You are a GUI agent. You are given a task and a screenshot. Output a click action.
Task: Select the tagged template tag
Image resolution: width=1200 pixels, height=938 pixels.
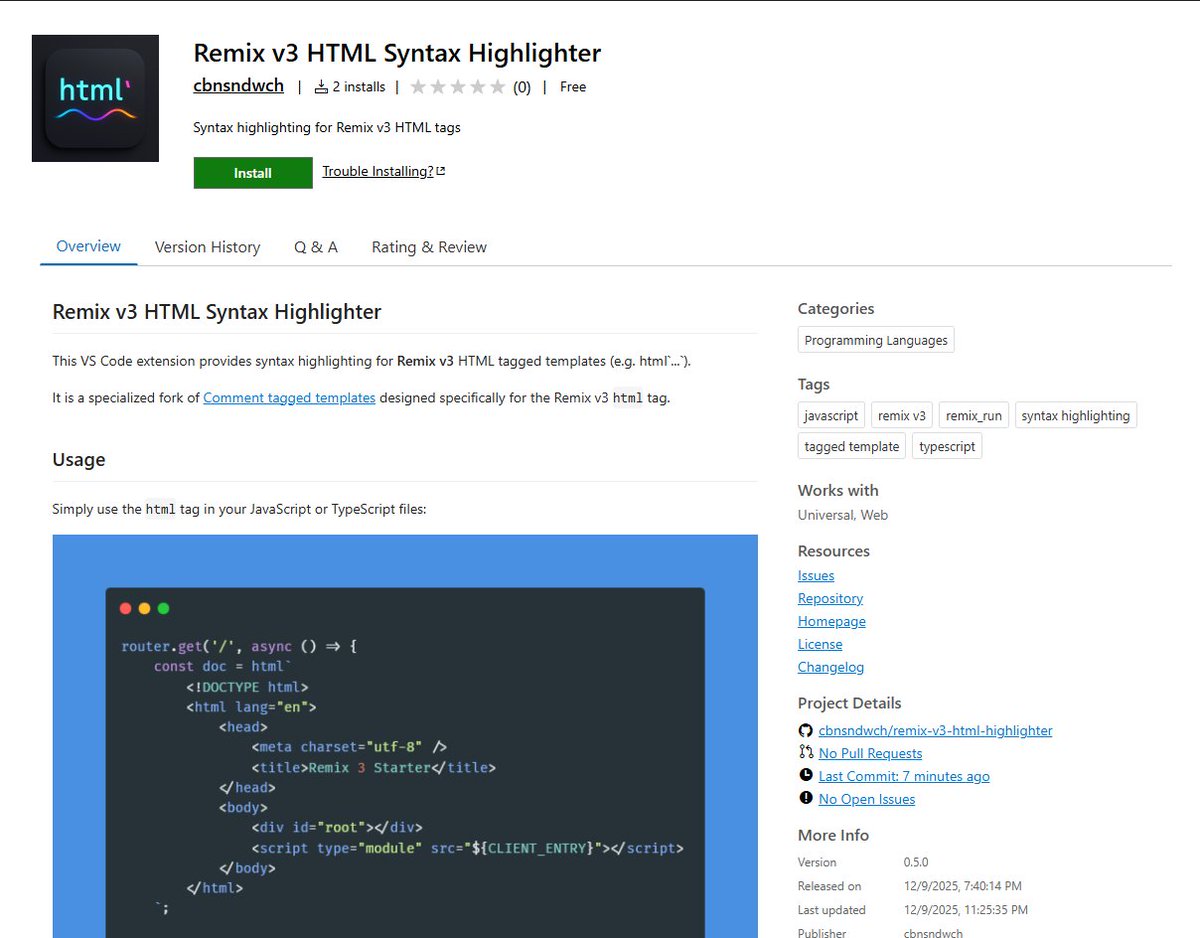click(x=852, y=447)
